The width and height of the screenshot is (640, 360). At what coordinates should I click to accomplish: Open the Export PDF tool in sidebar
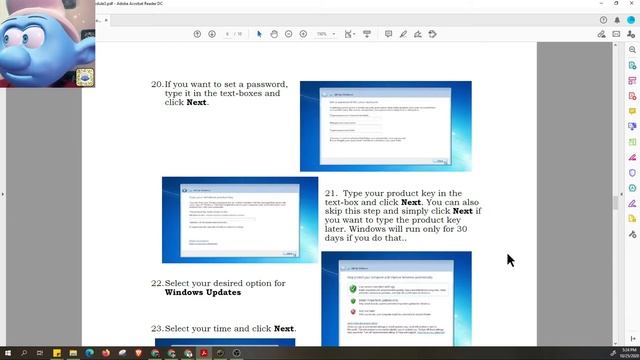[632, 65]
